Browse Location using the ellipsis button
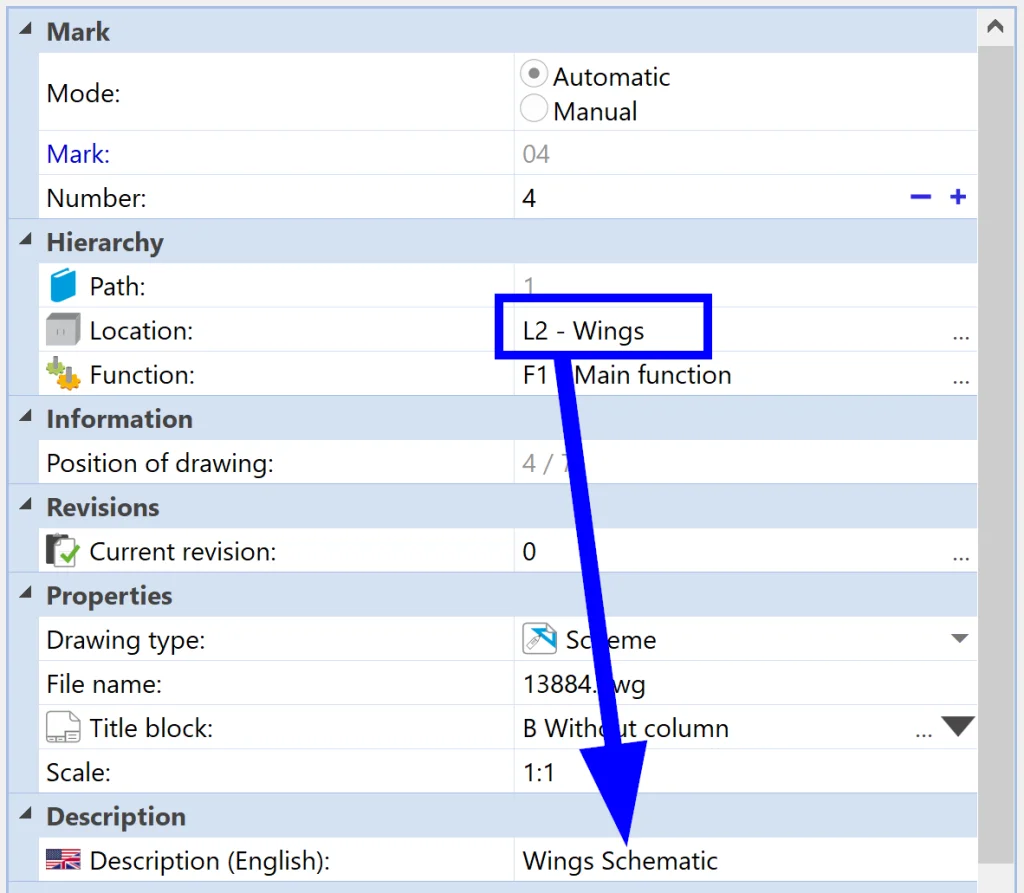The height and width of the screenshot is (893, 1024). pos(960,334)
